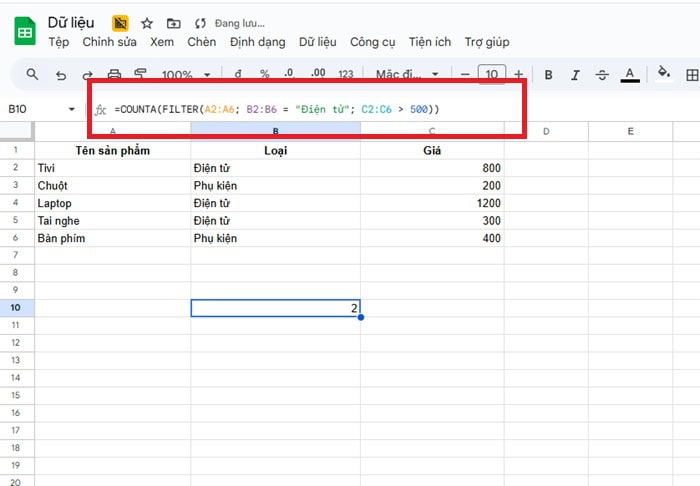Click the fill handle on cell B10
Viewport: 700px width, 486px height.
pos(361,317)
